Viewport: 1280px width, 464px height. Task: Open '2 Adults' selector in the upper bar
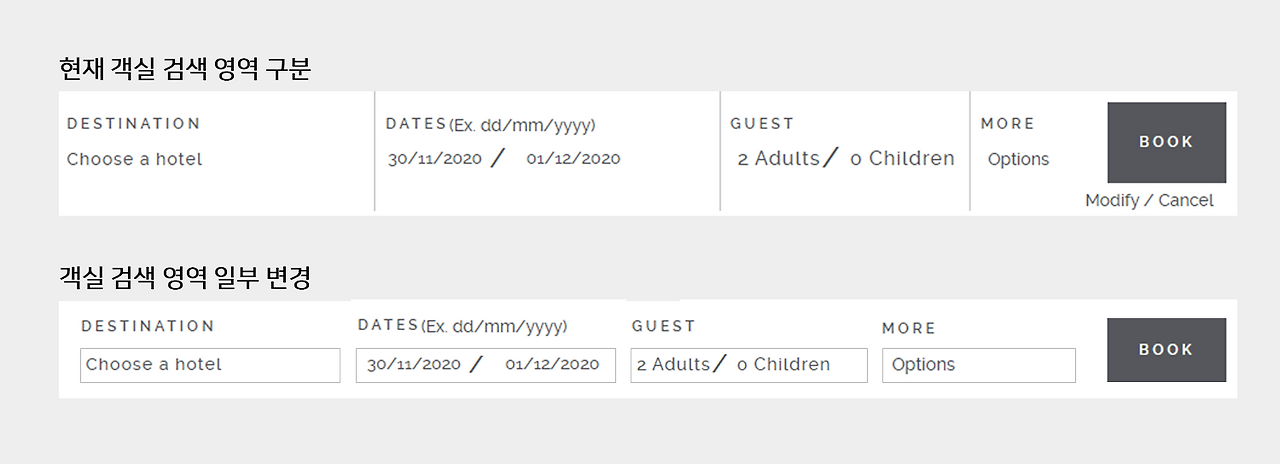point(778,159)
